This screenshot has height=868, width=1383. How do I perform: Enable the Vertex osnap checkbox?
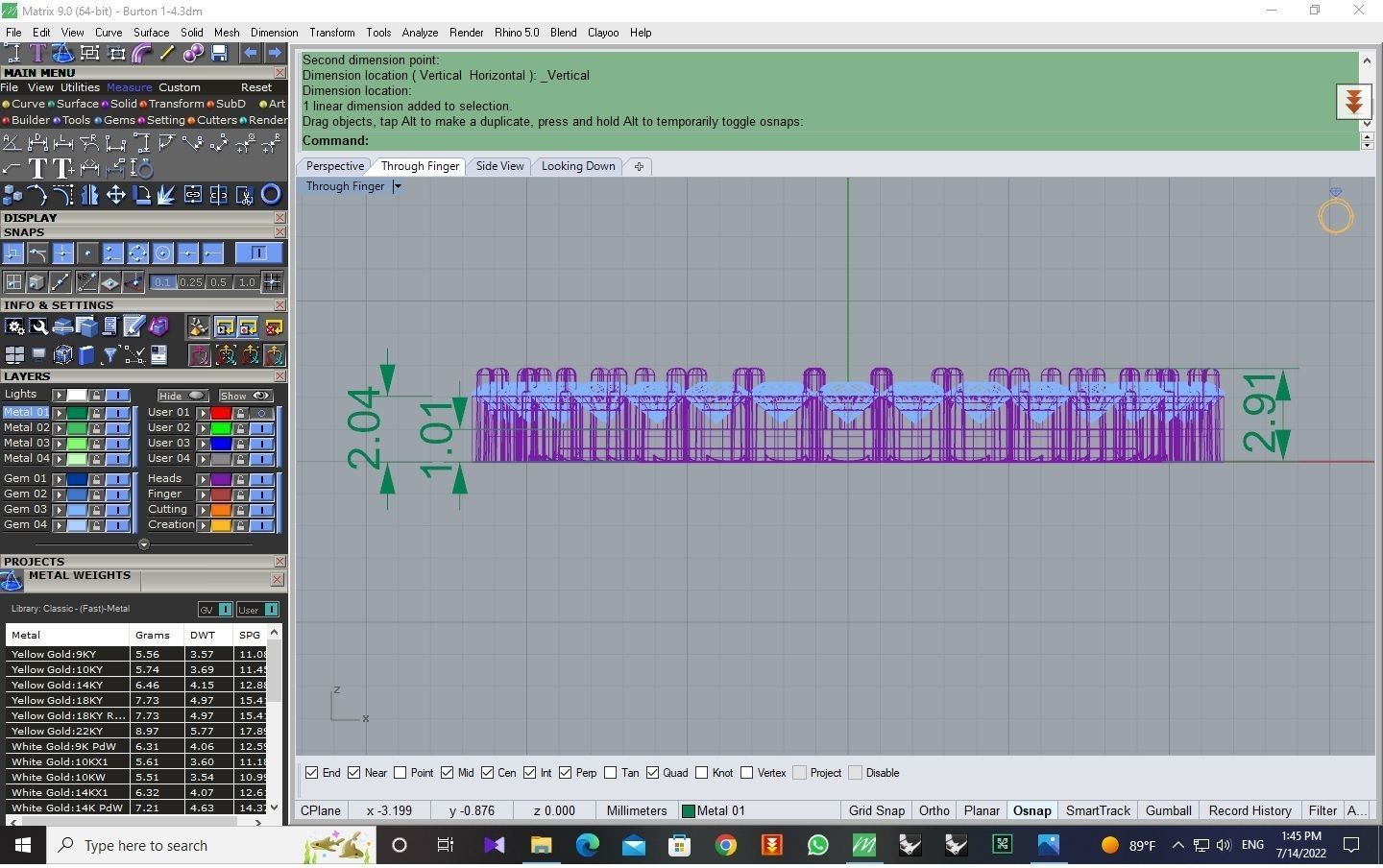pos(746,773)
